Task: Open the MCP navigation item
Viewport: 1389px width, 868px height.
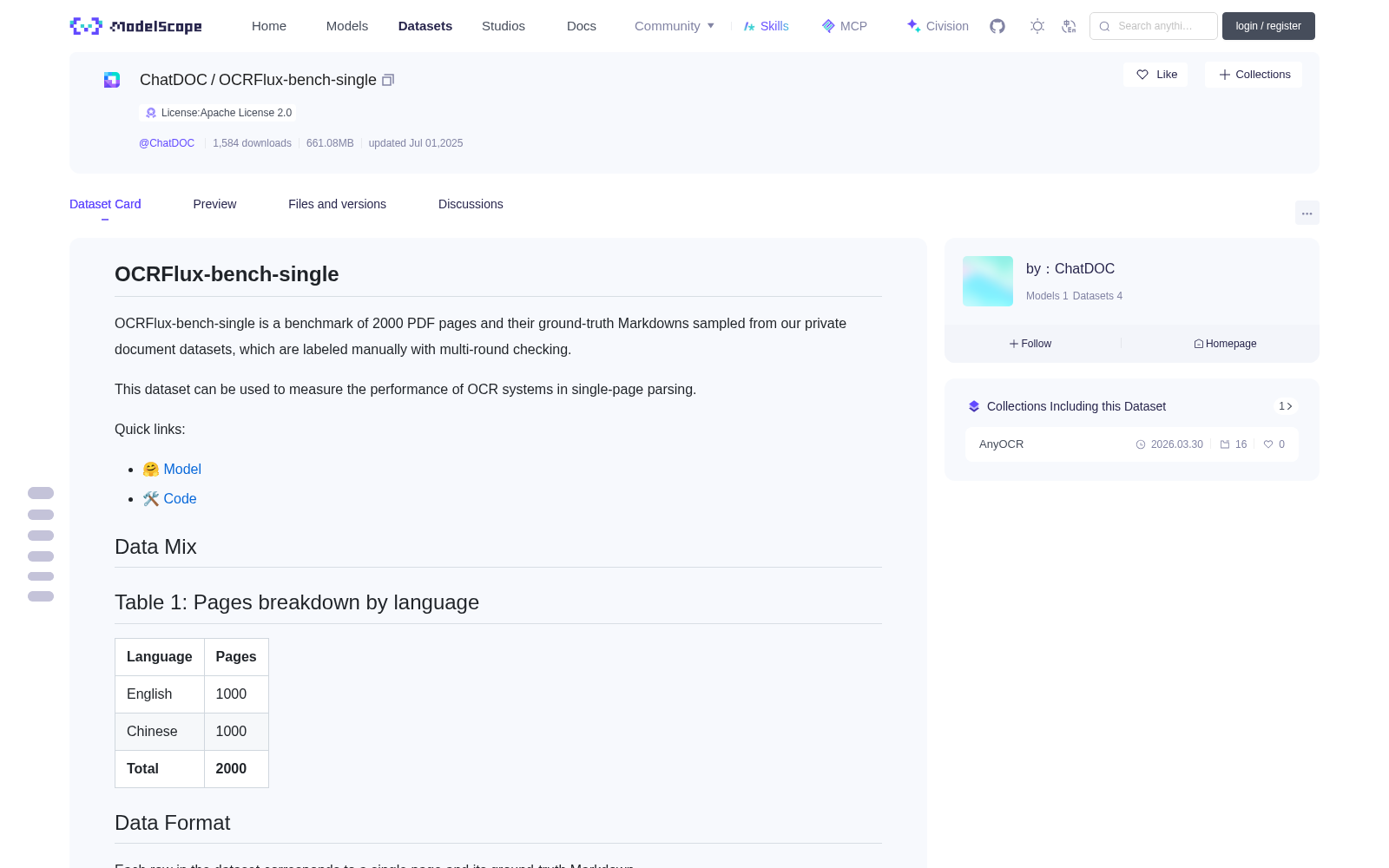Action: point(845,26)
